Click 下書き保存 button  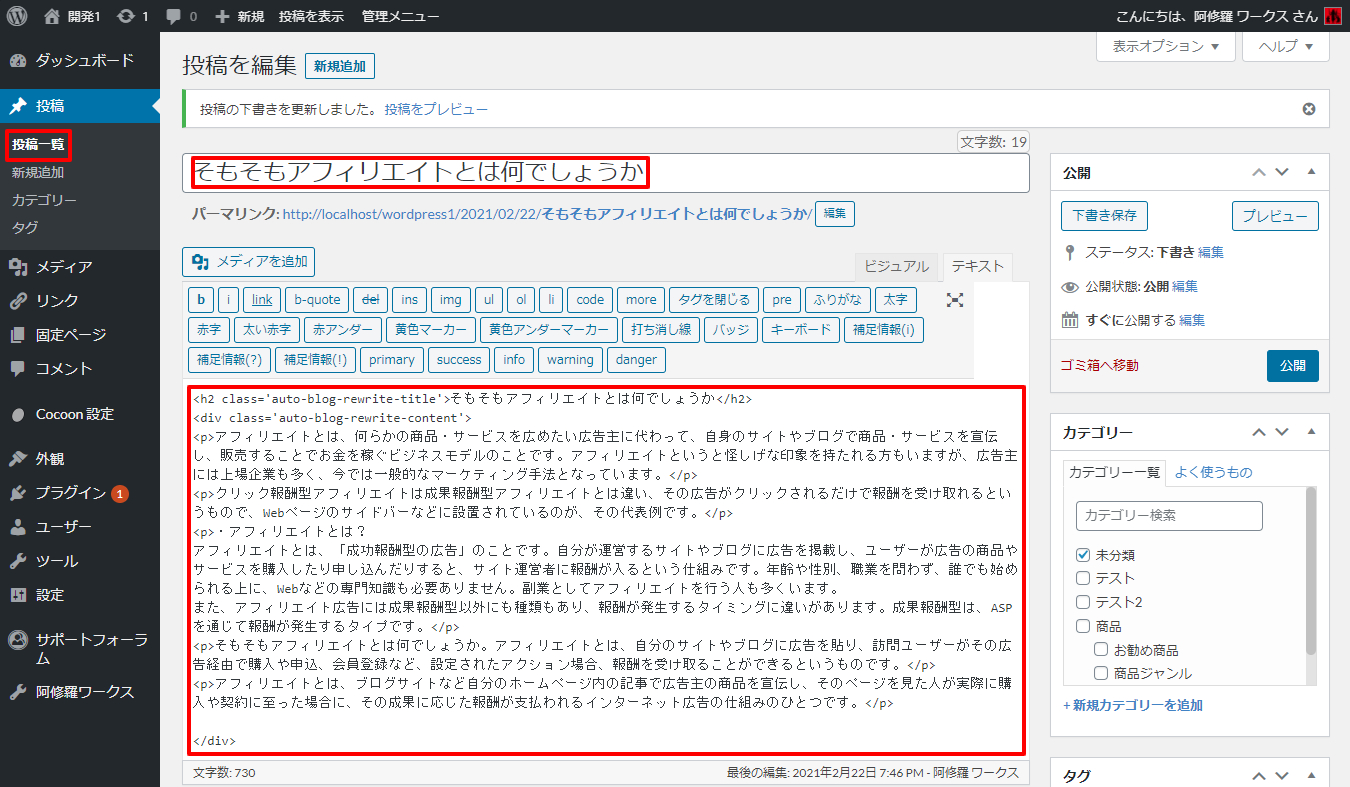pyautogui.click(x=1104, y=216)
